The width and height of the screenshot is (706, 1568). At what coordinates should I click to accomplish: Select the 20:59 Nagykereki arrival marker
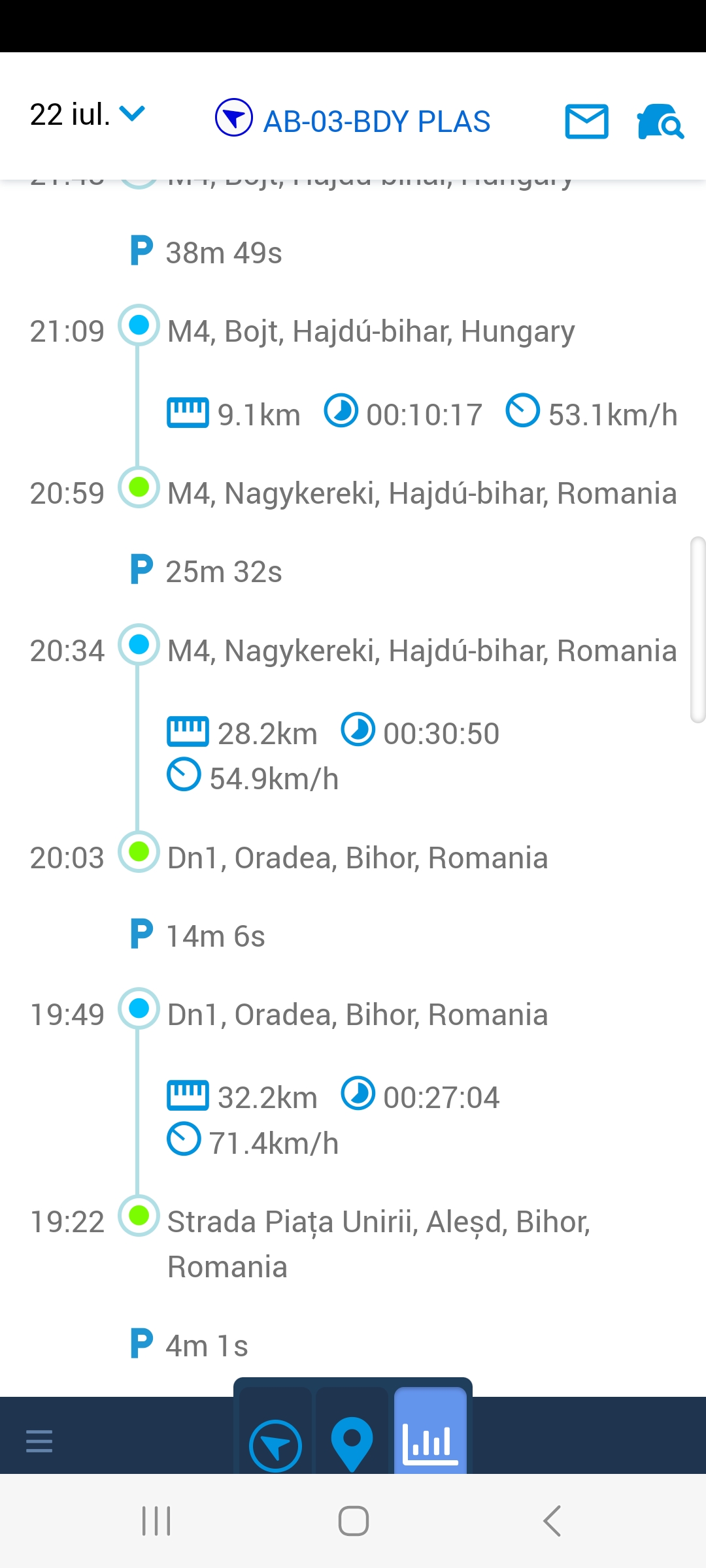(139, 487)
